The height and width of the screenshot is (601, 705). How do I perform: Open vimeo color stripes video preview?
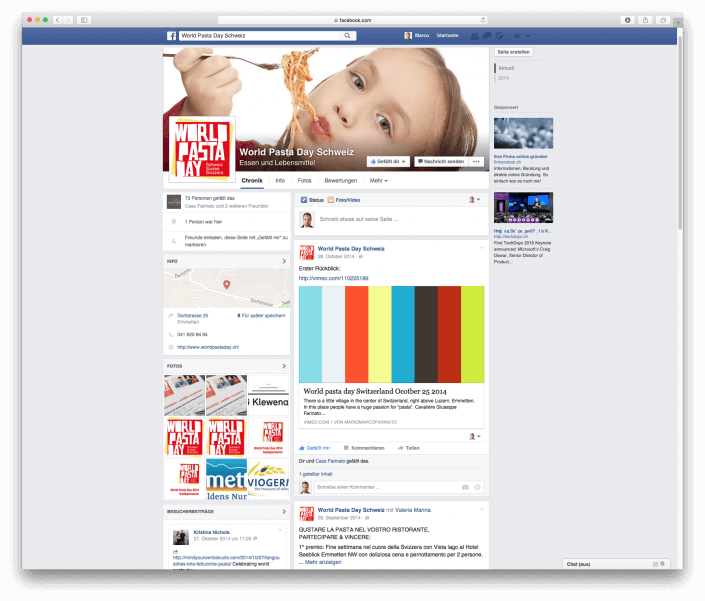[392, 334]
